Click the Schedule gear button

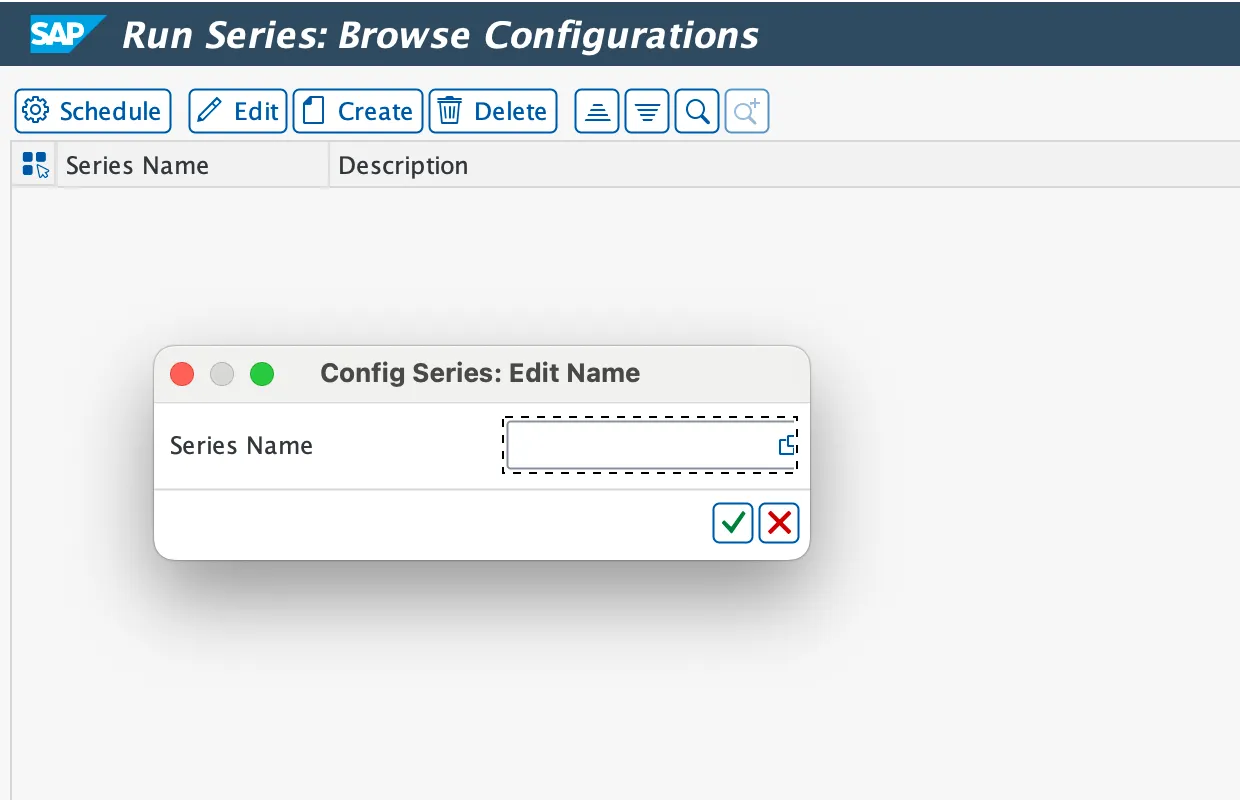click(x=93, y=111)
